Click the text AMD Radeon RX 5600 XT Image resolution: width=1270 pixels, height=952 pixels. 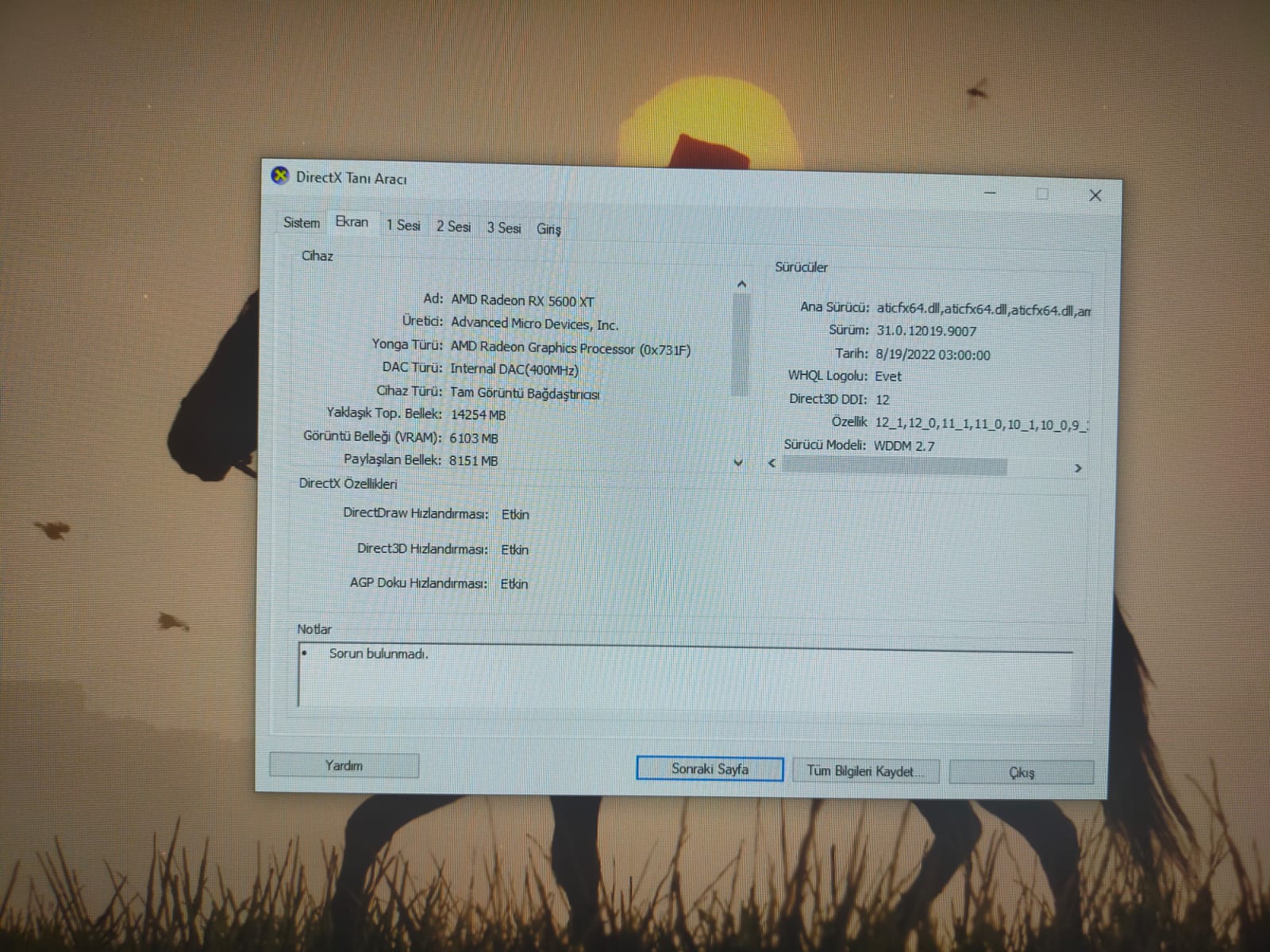coord(522,301)
